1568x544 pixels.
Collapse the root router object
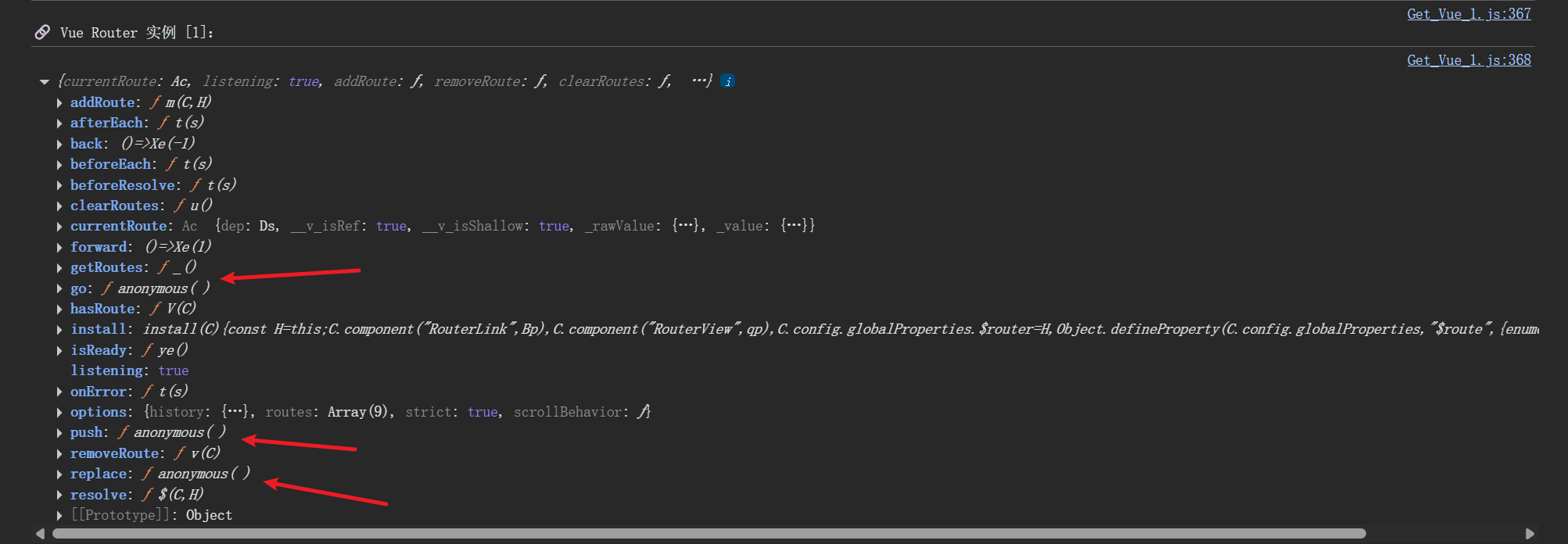point(45,81)
